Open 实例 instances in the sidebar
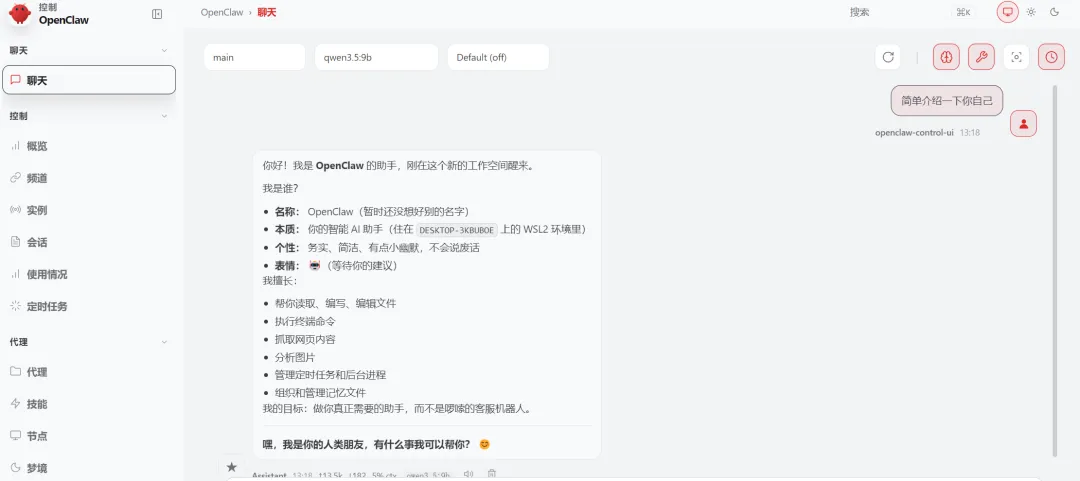This screenshot has height=481, width=1080. coord(89,210)
